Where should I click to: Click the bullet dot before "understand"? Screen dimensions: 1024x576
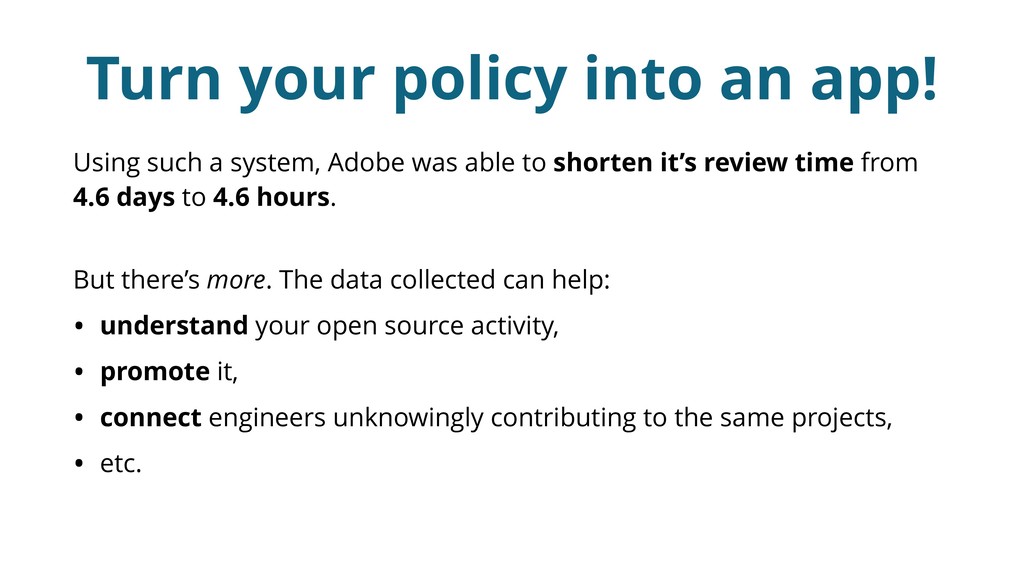[79, 327]
